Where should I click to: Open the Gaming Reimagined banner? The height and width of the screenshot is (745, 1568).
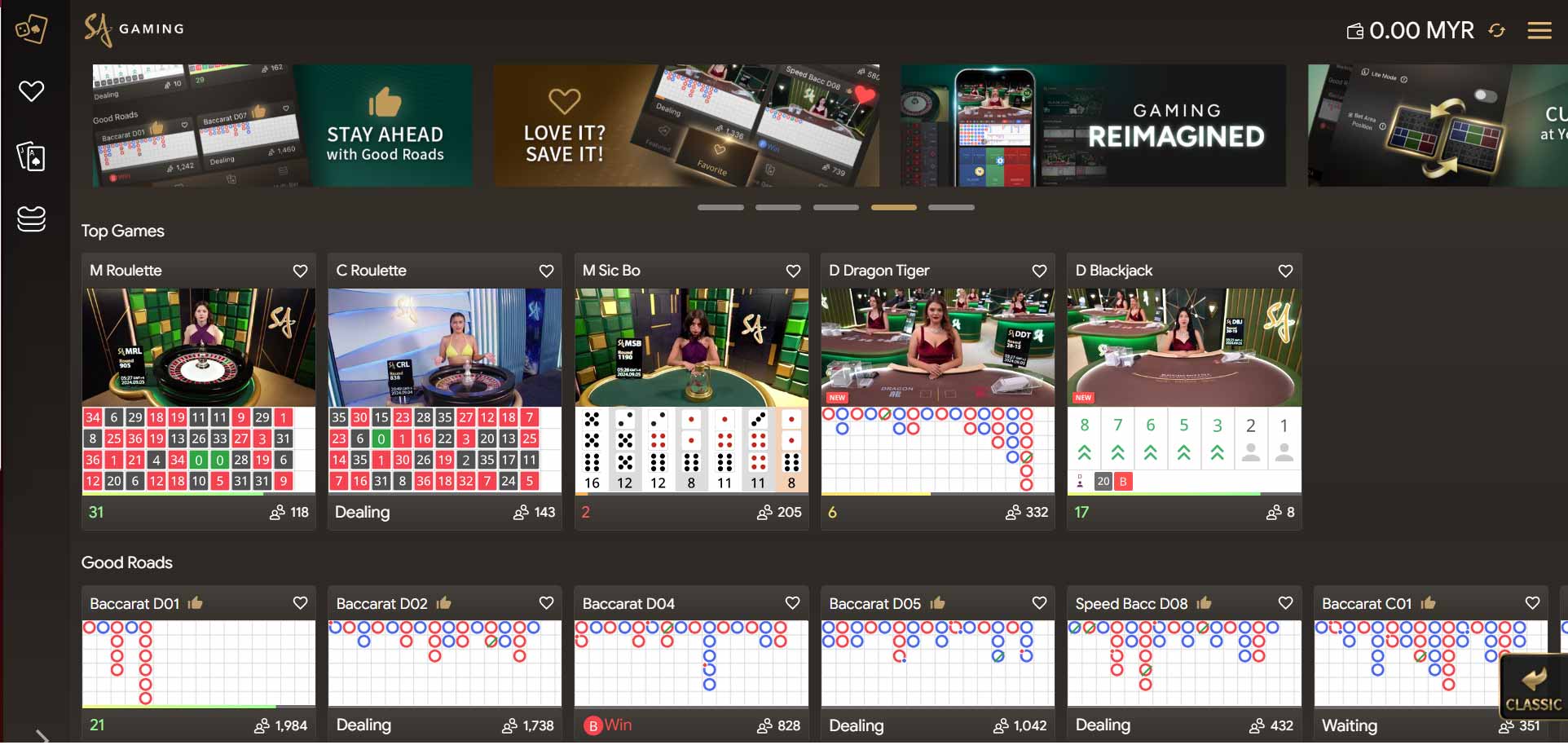point(1092,126)
